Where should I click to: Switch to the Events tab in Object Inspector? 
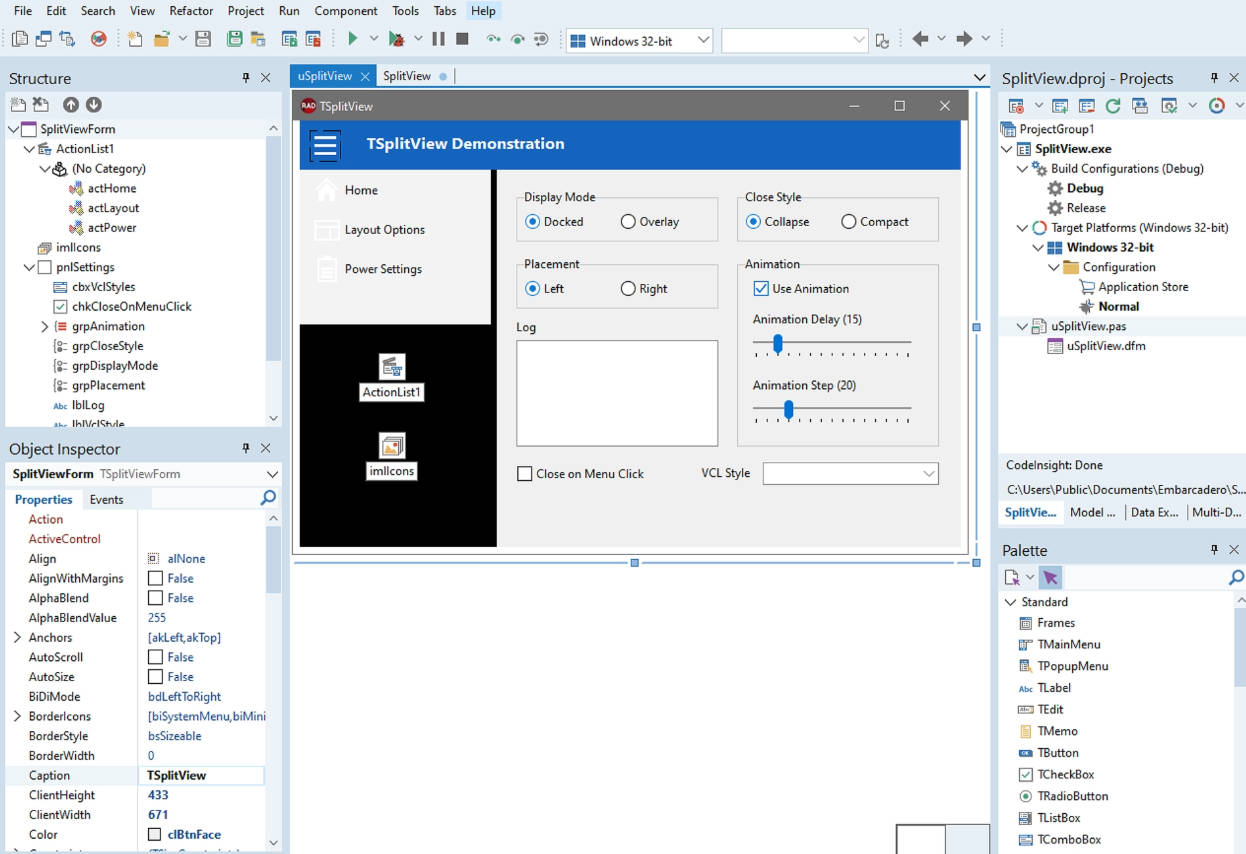[106, 500]
